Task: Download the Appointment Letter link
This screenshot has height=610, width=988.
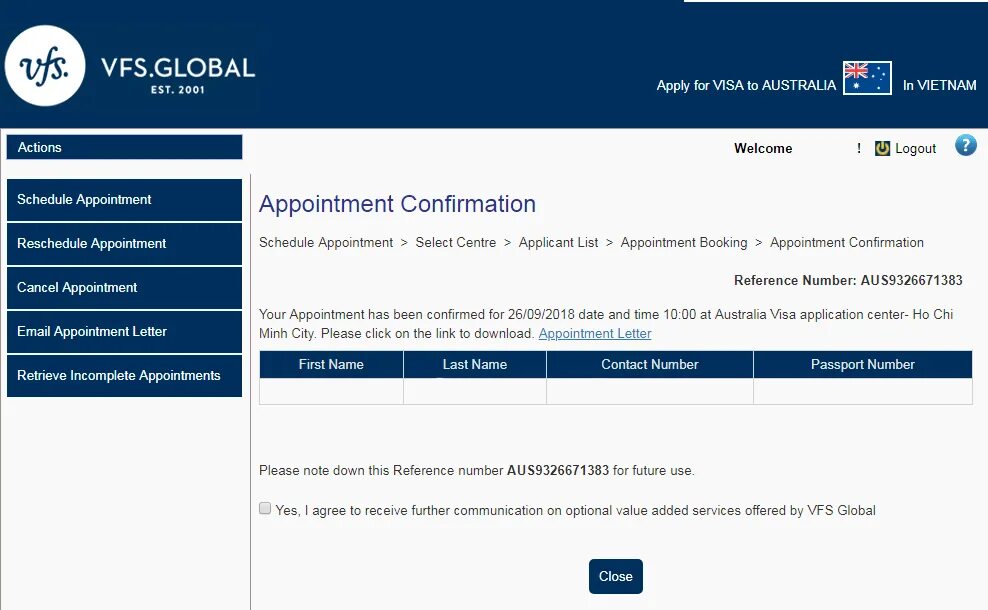Action: tap(595, 334)
